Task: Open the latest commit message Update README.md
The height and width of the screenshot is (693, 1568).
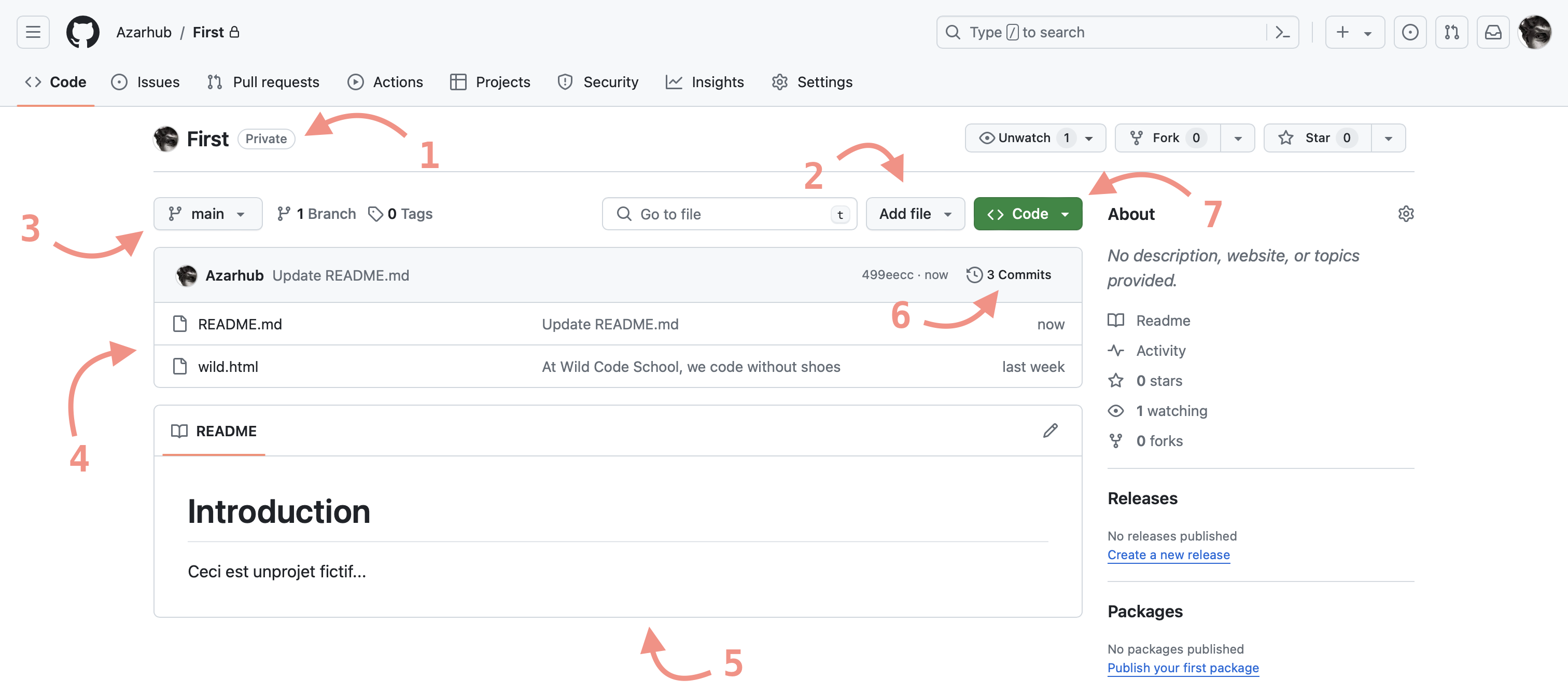Action: (341, 275)
